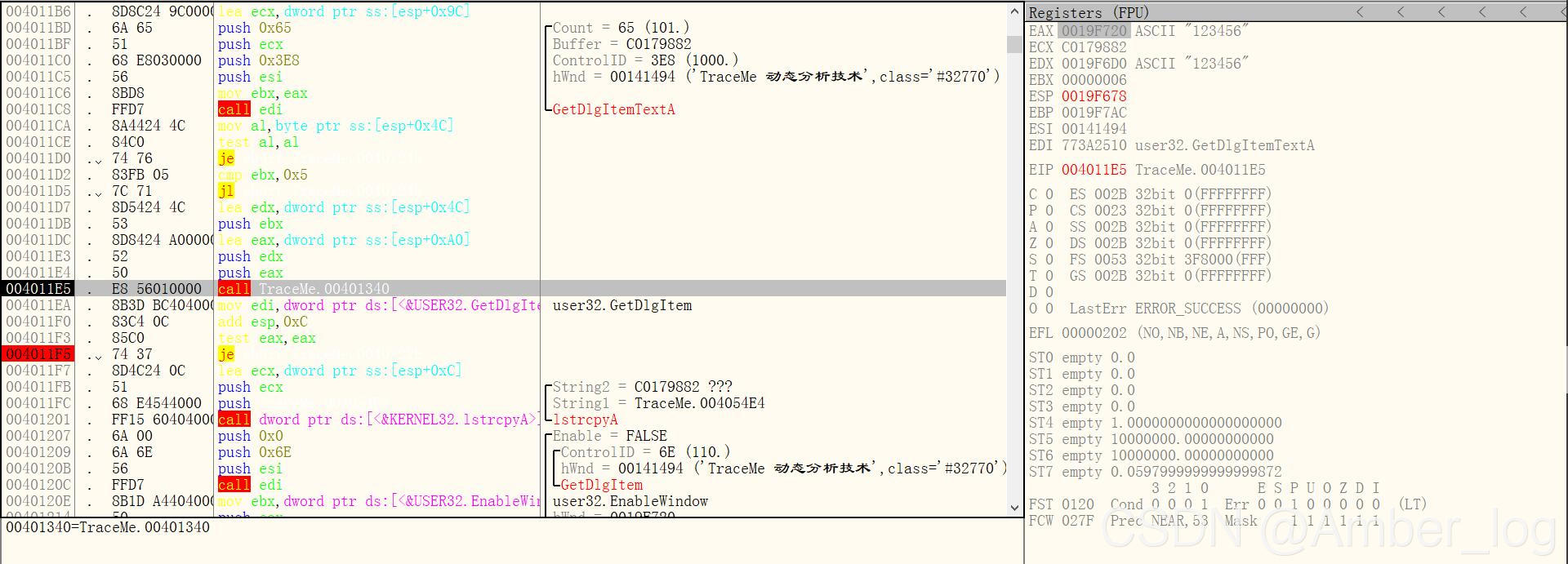Select the FS 0053 segment register line
Viewport: 1568px width, 564px height.
click(x=1171, y=260)
